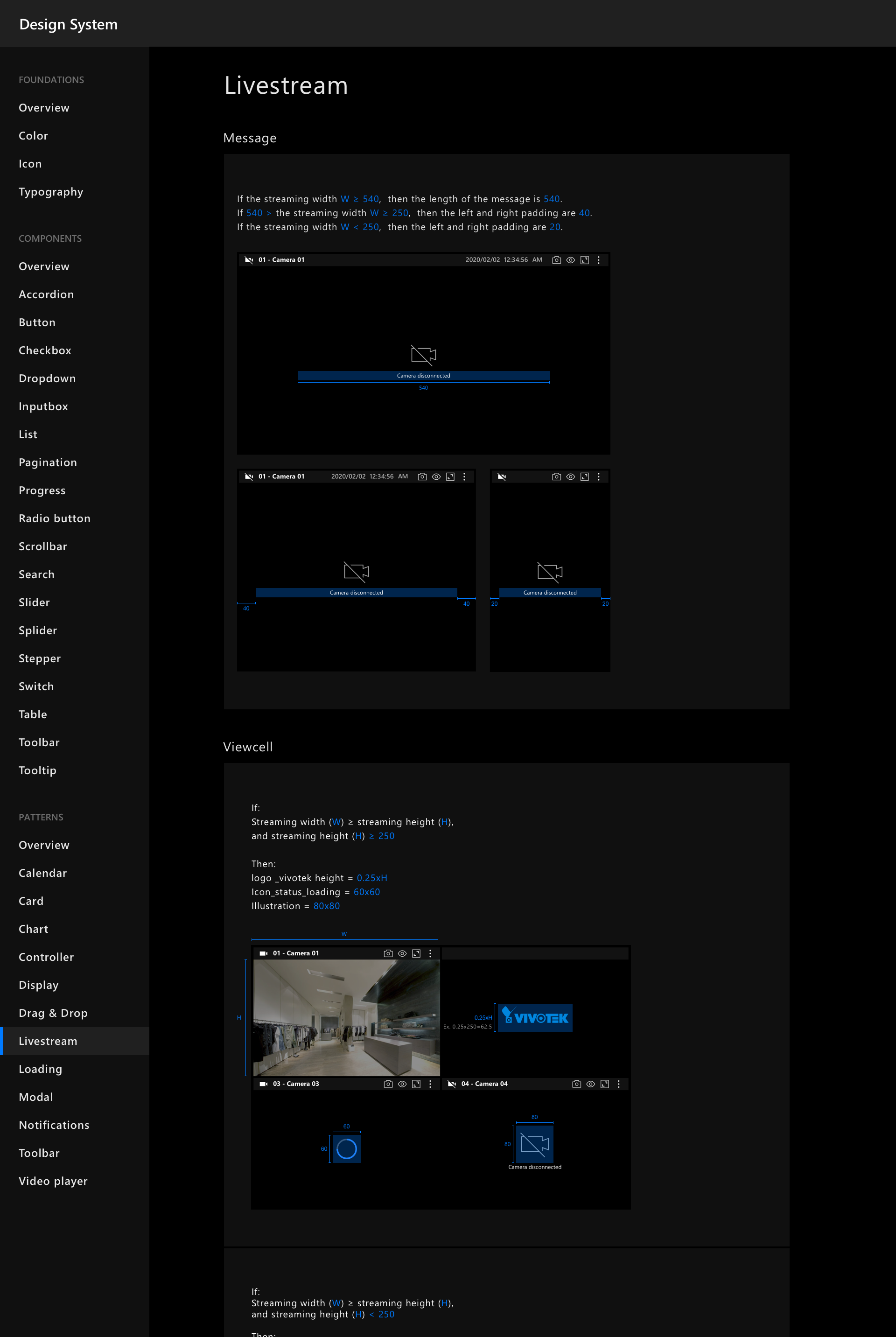Image resolution: width=896 pixels, height=1337 pixels.
Task: Open the Slider component page
Action: point(34,602)
